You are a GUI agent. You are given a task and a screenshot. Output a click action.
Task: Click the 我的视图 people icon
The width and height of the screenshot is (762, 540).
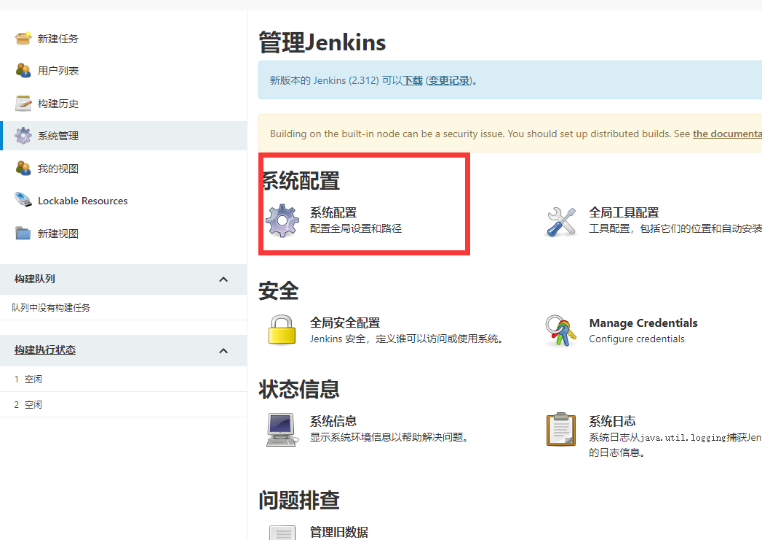[23, 168]
